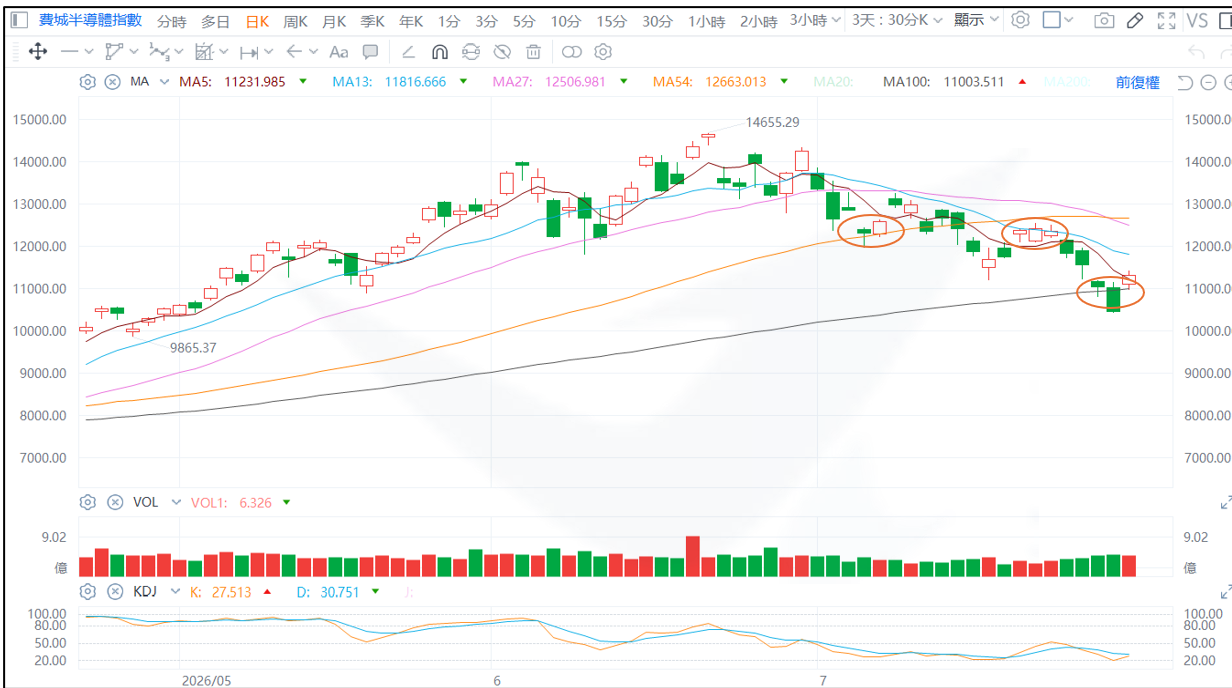1232x688 pixels.
Task: Select the angle line tool
Action: click(408, 52)
